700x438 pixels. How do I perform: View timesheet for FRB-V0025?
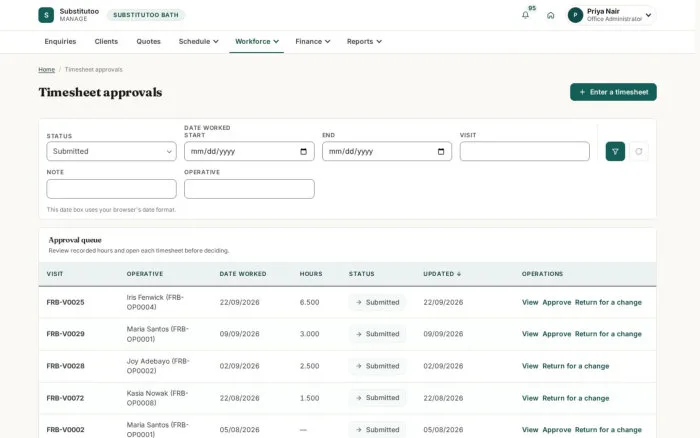tap(530, 302)
